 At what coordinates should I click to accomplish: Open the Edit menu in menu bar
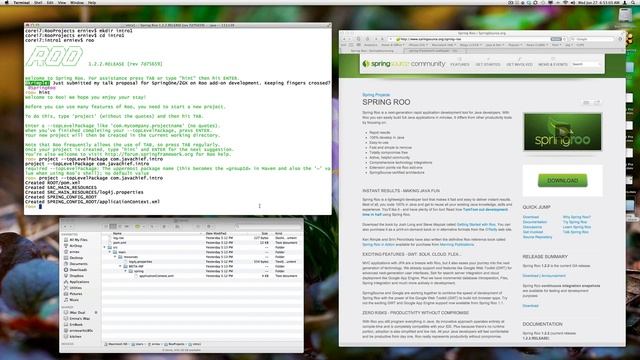pyautogui.click(x=50, y=2)
